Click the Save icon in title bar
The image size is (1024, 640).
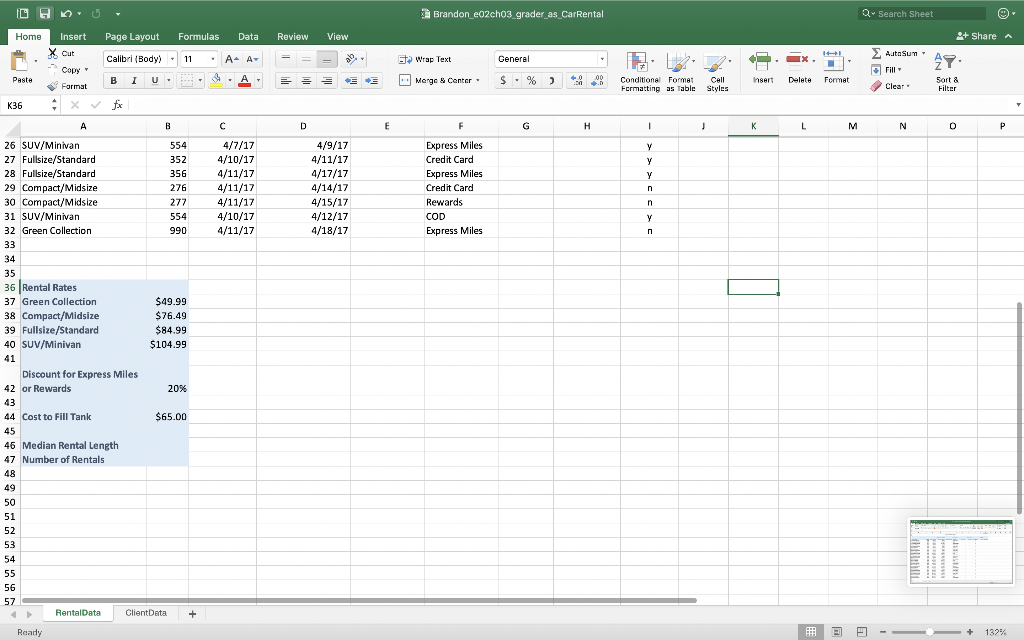pyautogui.click(x=44, y=13)
